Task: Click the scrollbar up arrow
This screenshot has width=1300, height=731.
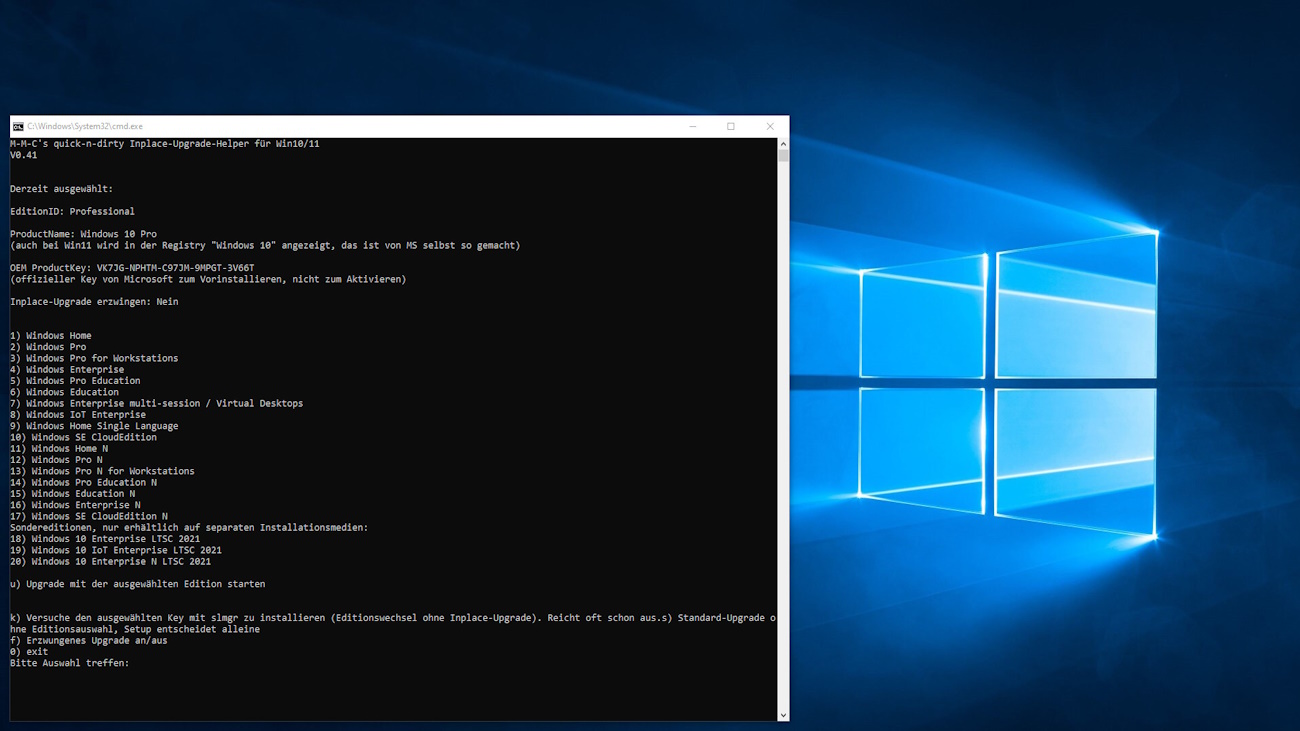Action: click(783, 144)
